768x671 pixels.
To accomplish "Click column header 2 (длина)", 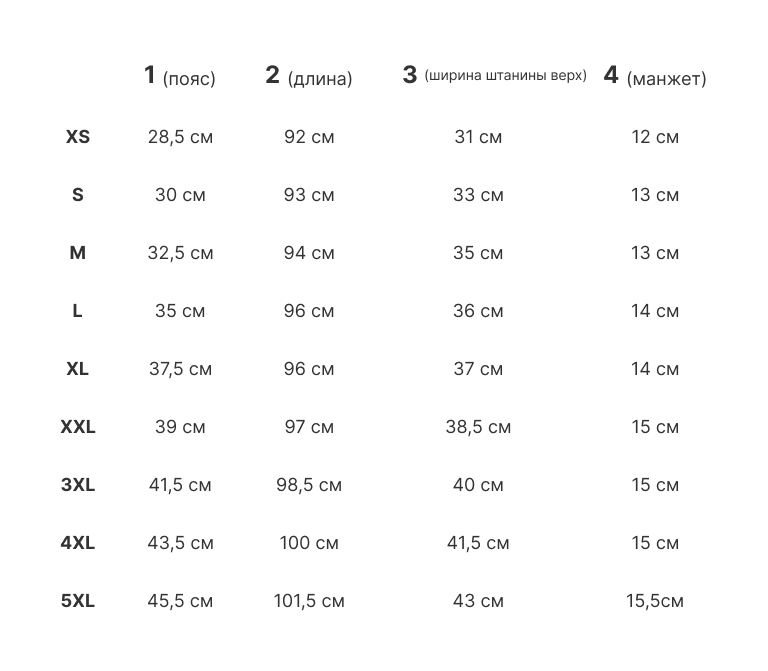I will click(309, 76).
